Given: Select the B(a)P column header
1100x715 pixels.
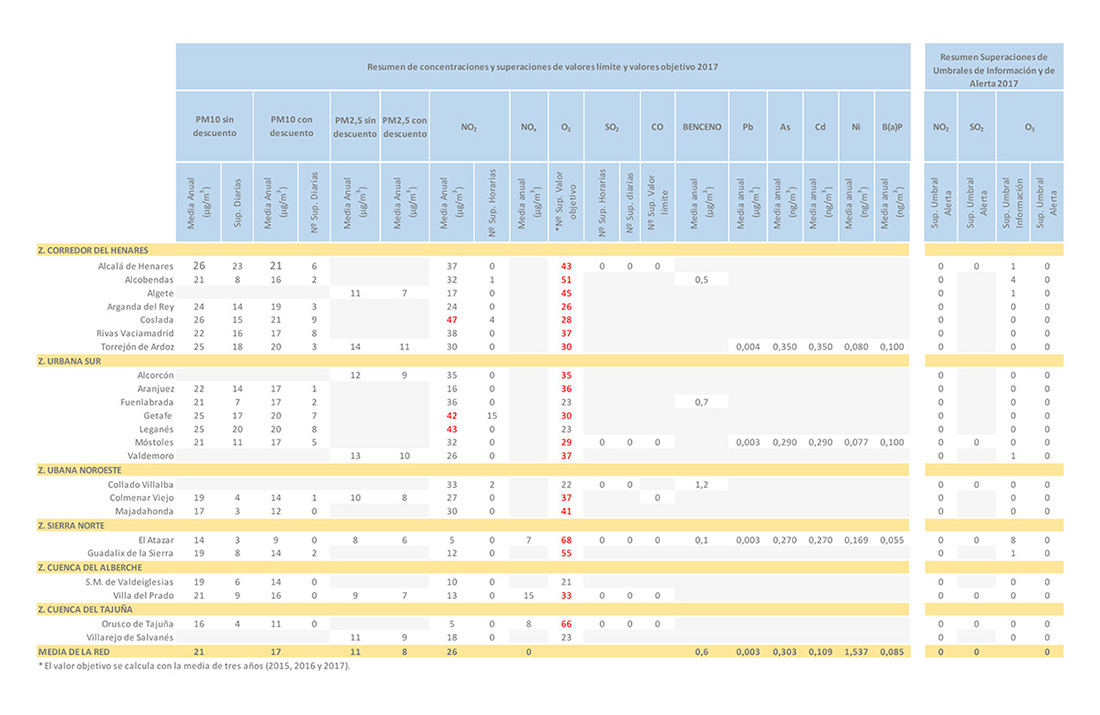Looking at the screenshot, I should 891,127.
